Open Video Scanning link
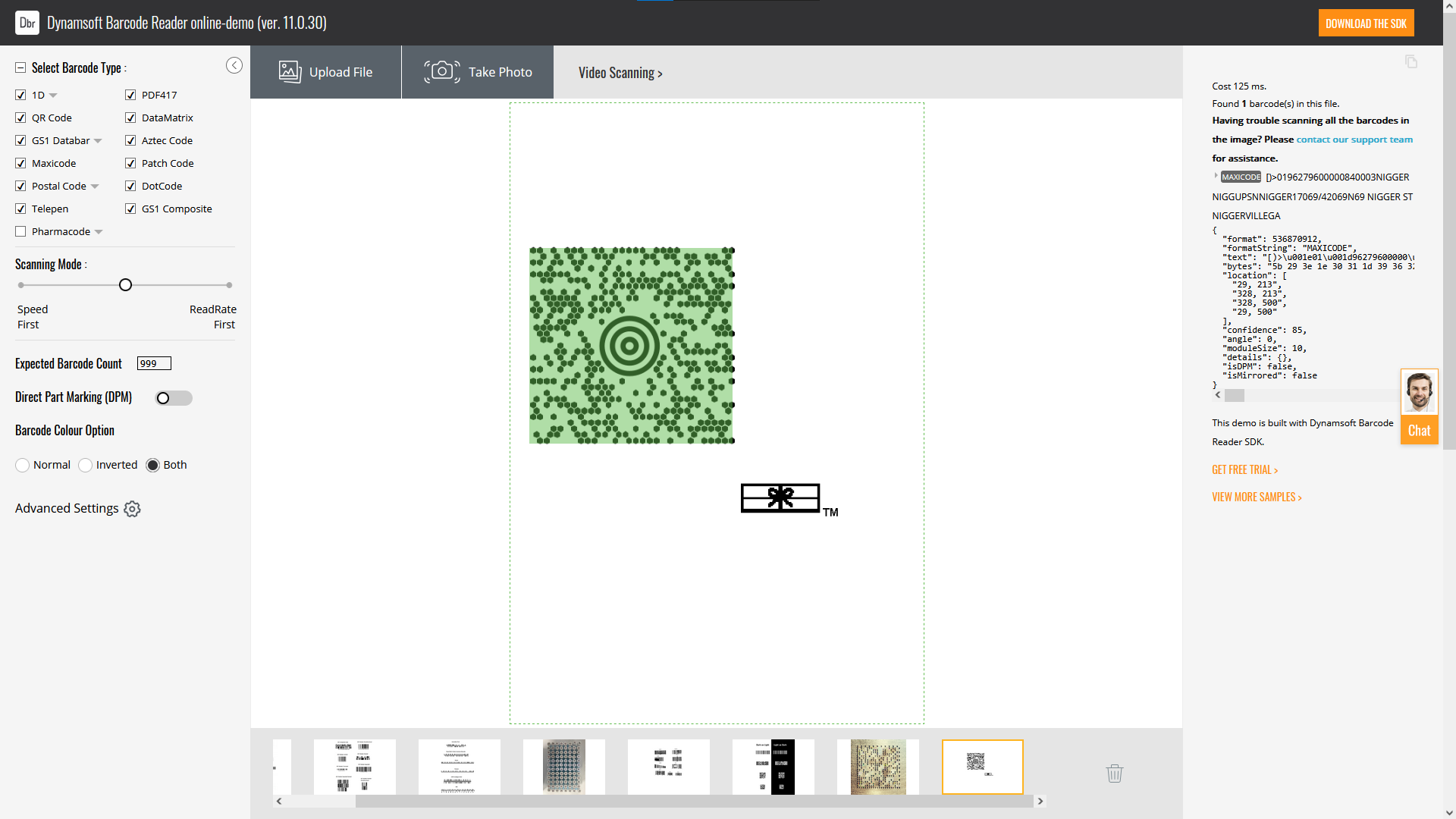The width and height of the screenshot is (1456, 819). (620, 73)
